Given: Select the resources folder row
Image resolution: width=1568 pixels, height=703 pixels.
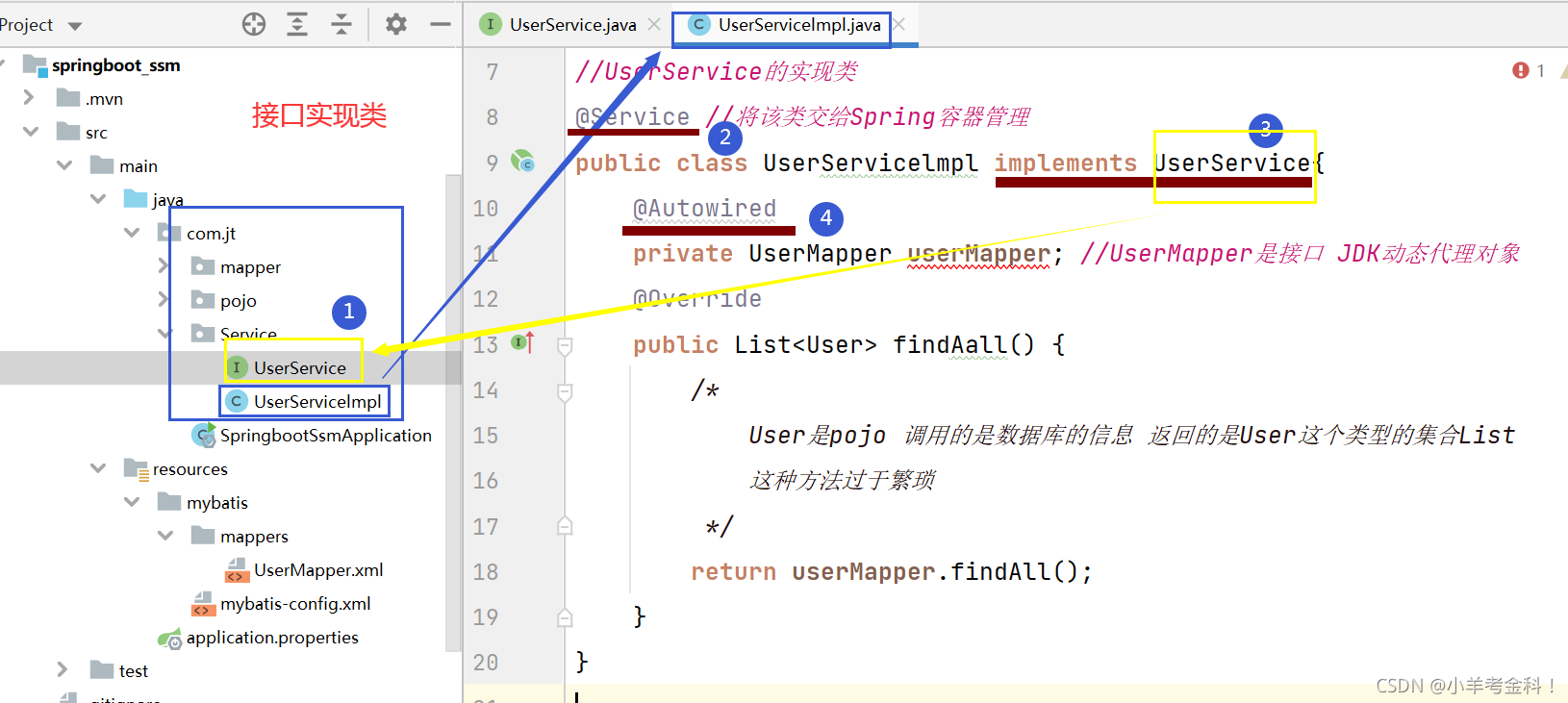Looking at the screenshot, I should [190, 469].
